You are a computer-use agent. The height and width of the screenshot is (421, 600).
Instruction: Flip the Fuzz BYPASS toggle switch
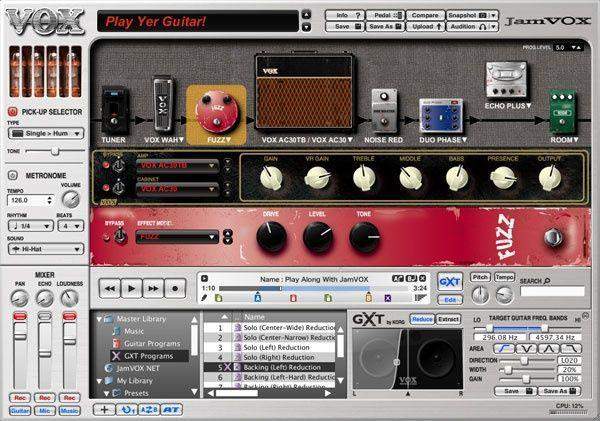click(121, 236)
